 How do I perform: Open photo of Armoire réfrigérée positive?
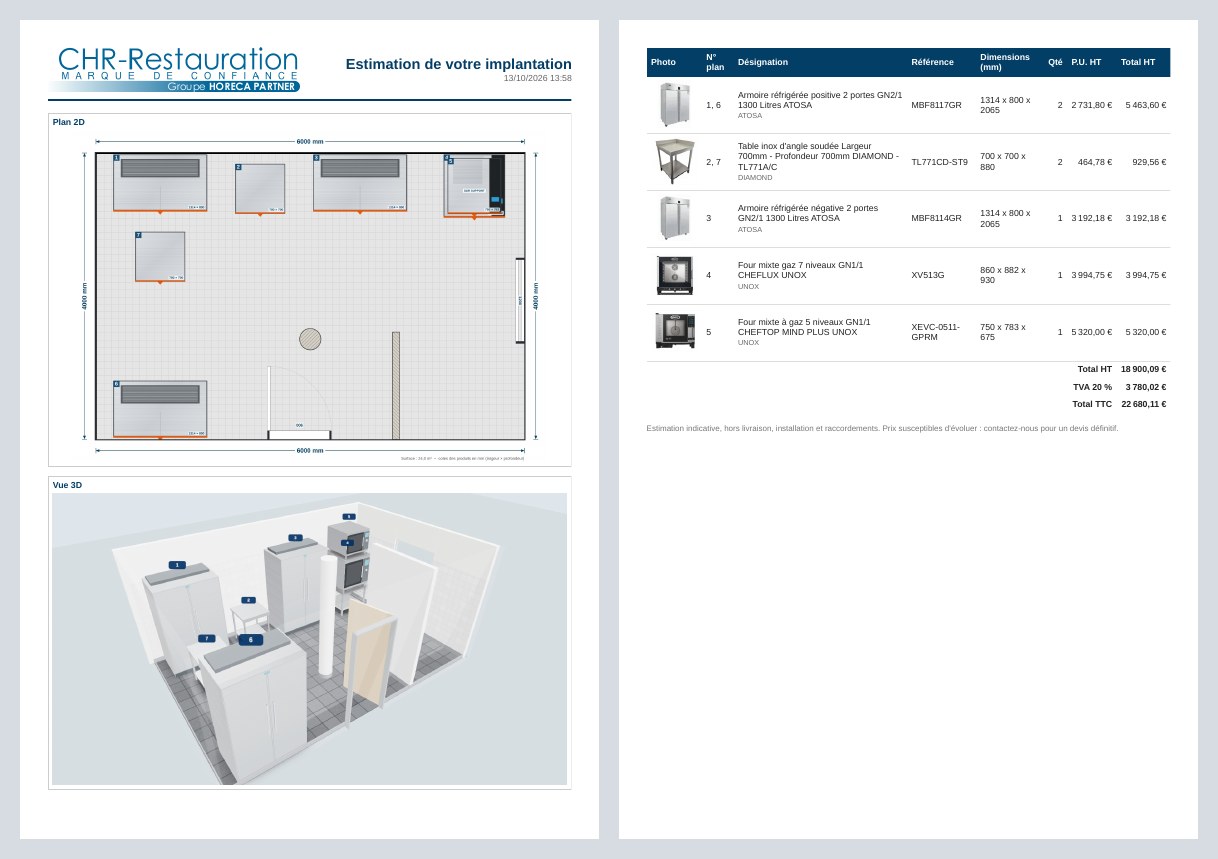(675, 105)
